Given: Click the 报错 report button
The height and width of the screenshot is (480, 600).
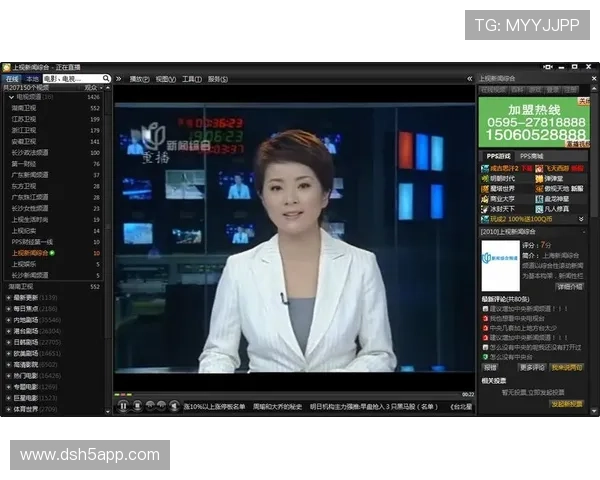Looking at the screenshot, I should [x=490, y=367].
